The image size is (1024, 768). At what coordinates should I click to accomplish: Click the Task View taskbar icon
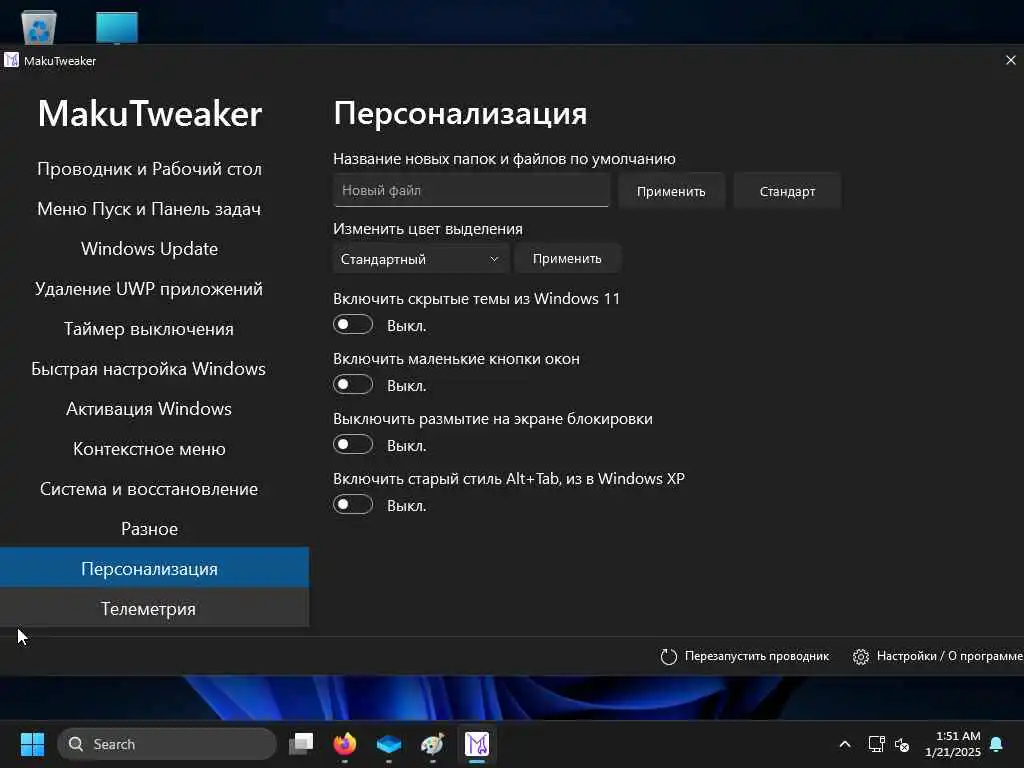pos(301,744)
